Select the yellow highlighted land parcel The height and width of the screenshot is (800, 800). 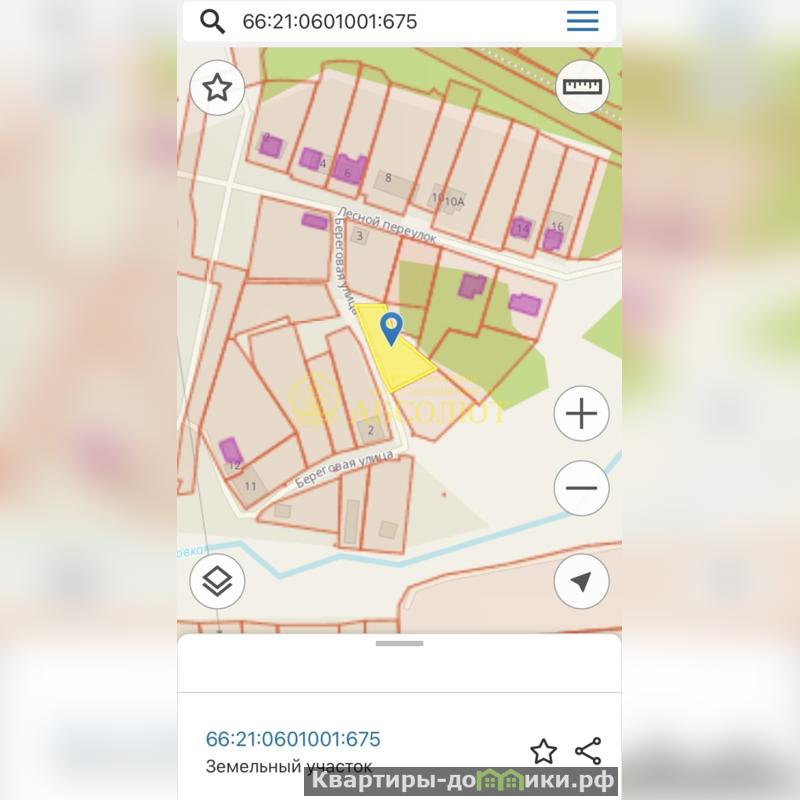pyautogui.click(x=398, y=357)
